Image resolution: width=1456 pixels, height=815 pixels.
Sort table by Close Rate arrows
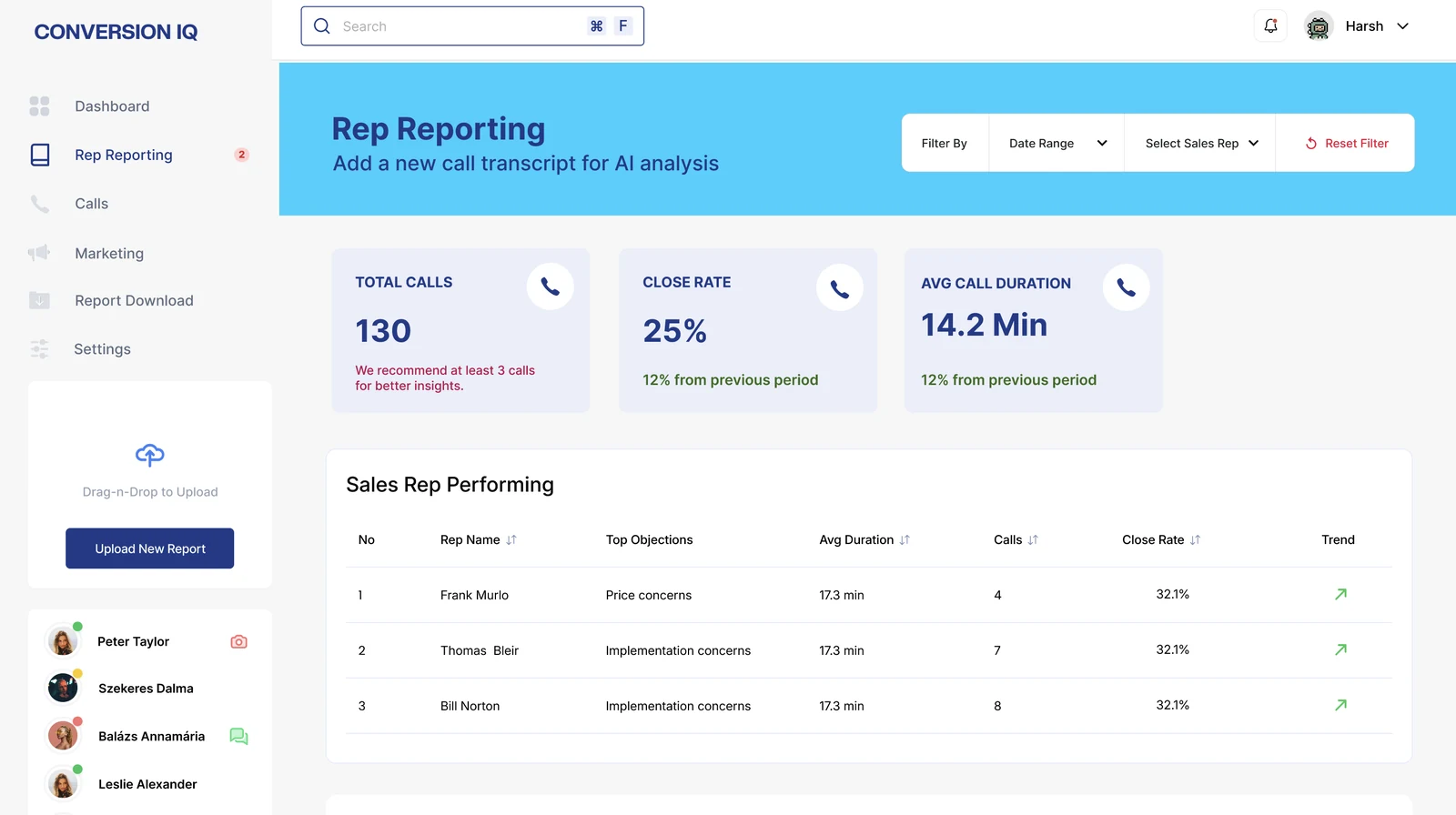coord(1195,540)
